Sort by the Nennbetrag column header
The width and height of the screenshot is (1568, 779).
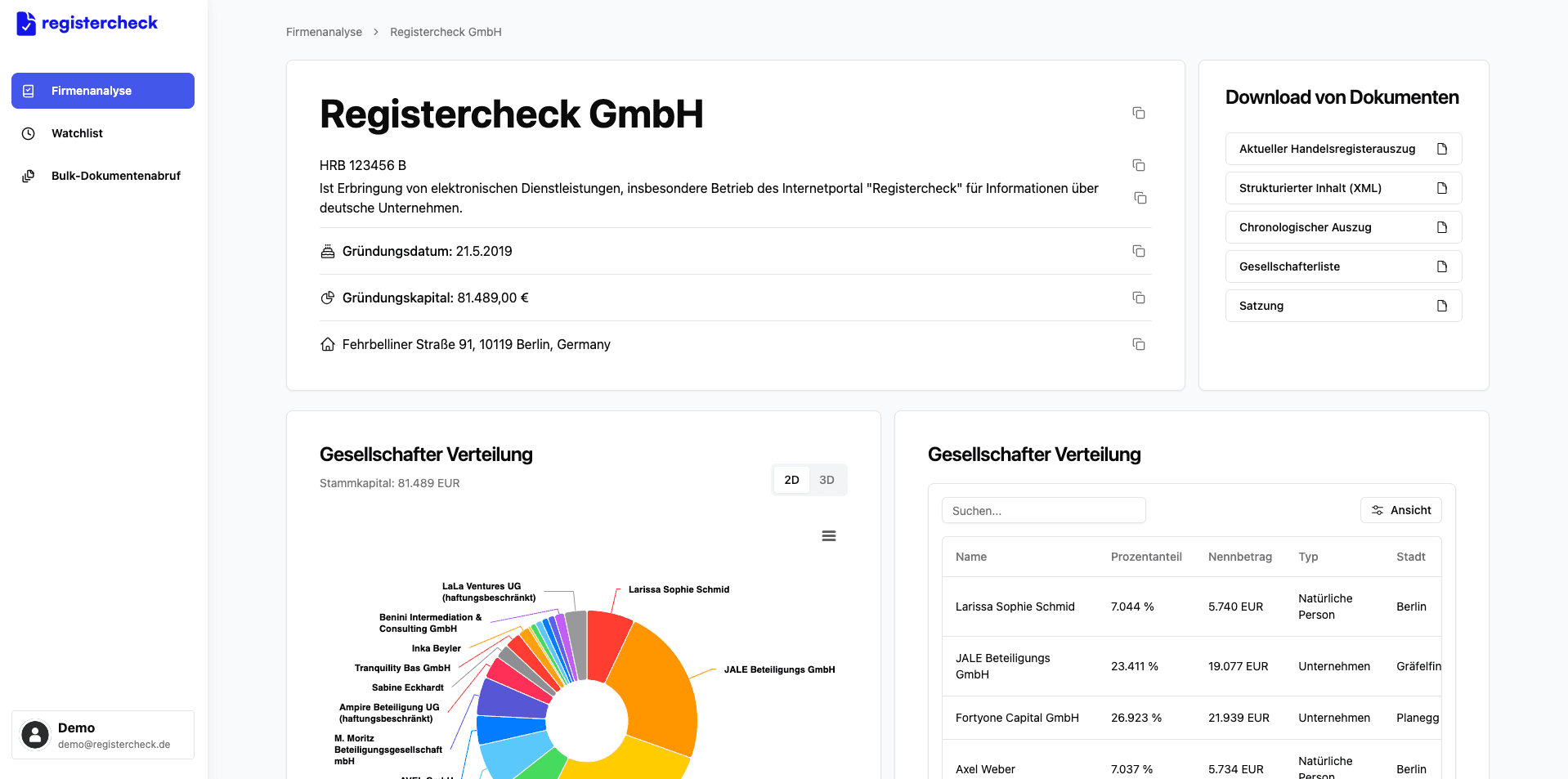[1240, 557]
